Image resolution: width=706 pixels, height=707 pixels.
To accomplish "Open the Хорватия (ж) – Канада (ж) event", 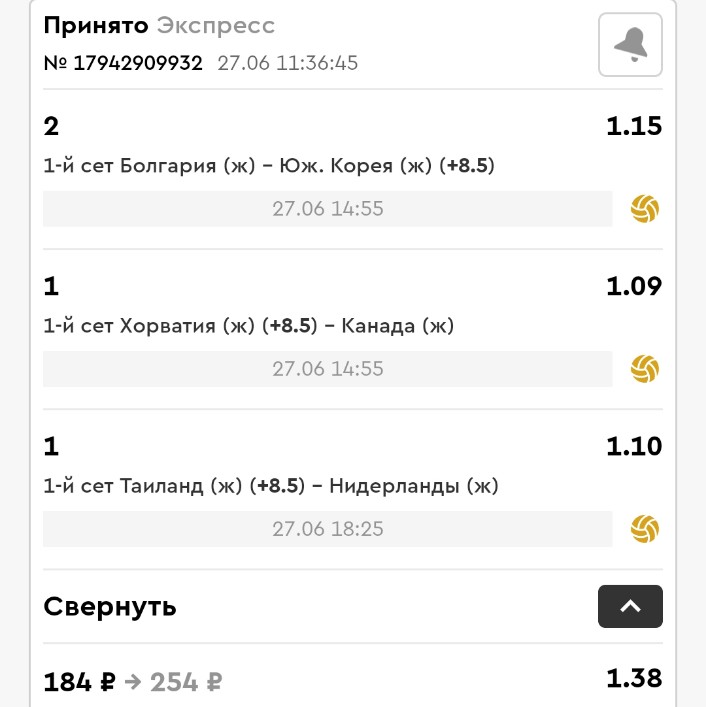I will click(248, 326).
